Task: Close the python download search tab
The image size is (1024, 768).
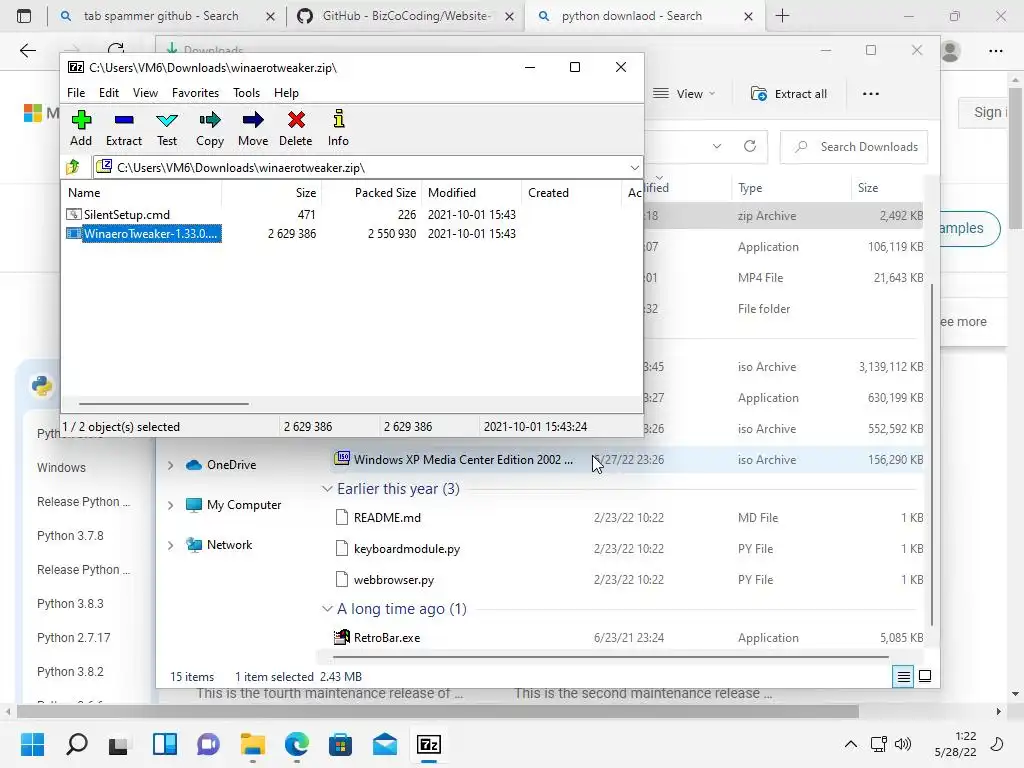Action: 748,16
